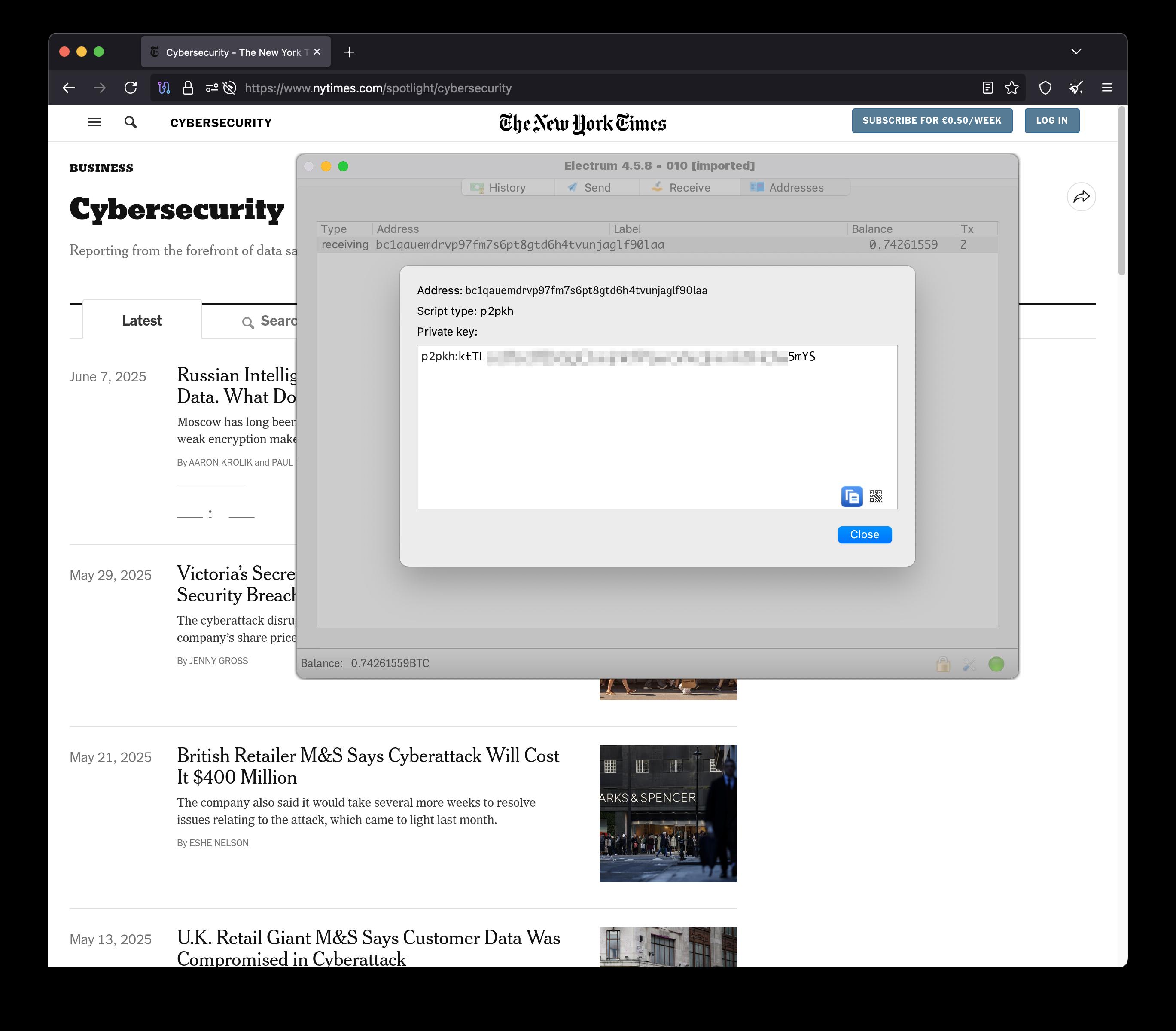Open Marks & Spencer storefront thumbnail
The height and width of the screenshot is (1031, 1176).
coord(667,813)
